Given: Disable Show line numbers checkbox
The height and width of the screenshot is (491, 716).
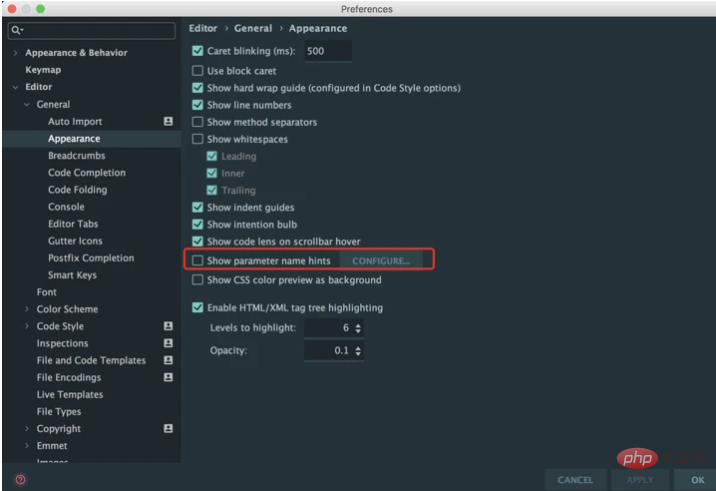Looking at the screenshot, I should tap(198, 105).
